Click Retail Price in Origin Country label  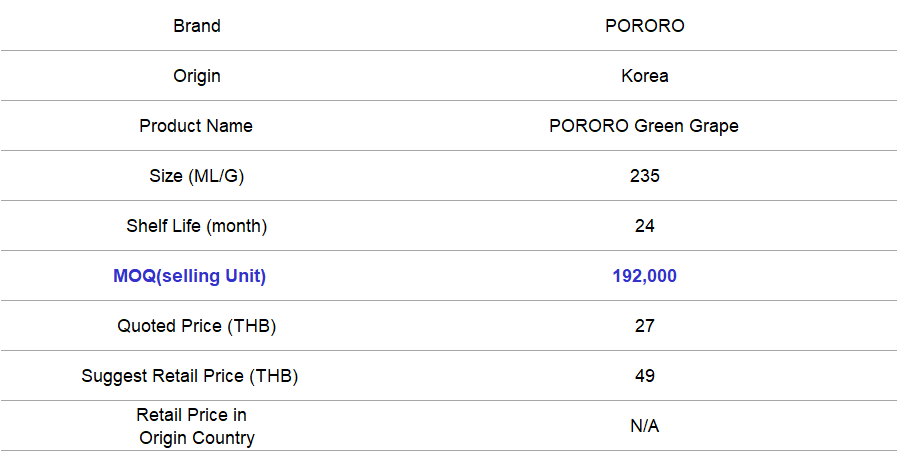[196, 426]
